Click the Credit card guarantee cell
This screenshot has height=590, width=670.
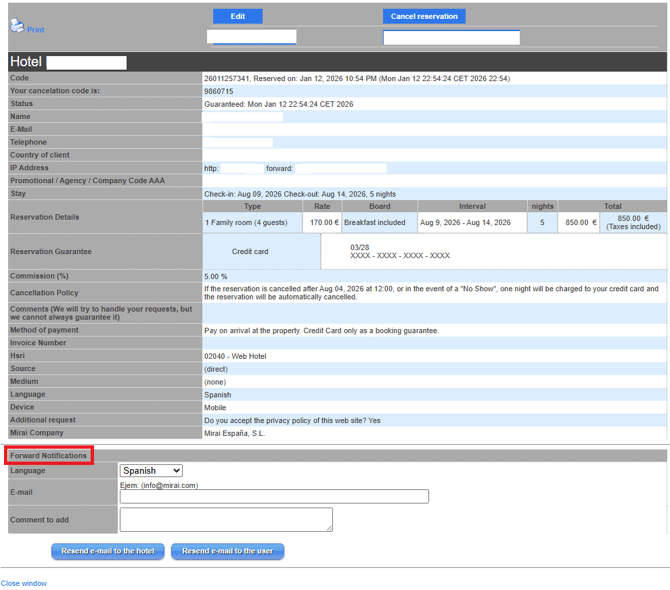pyautogui.click(x=262, y=252)
